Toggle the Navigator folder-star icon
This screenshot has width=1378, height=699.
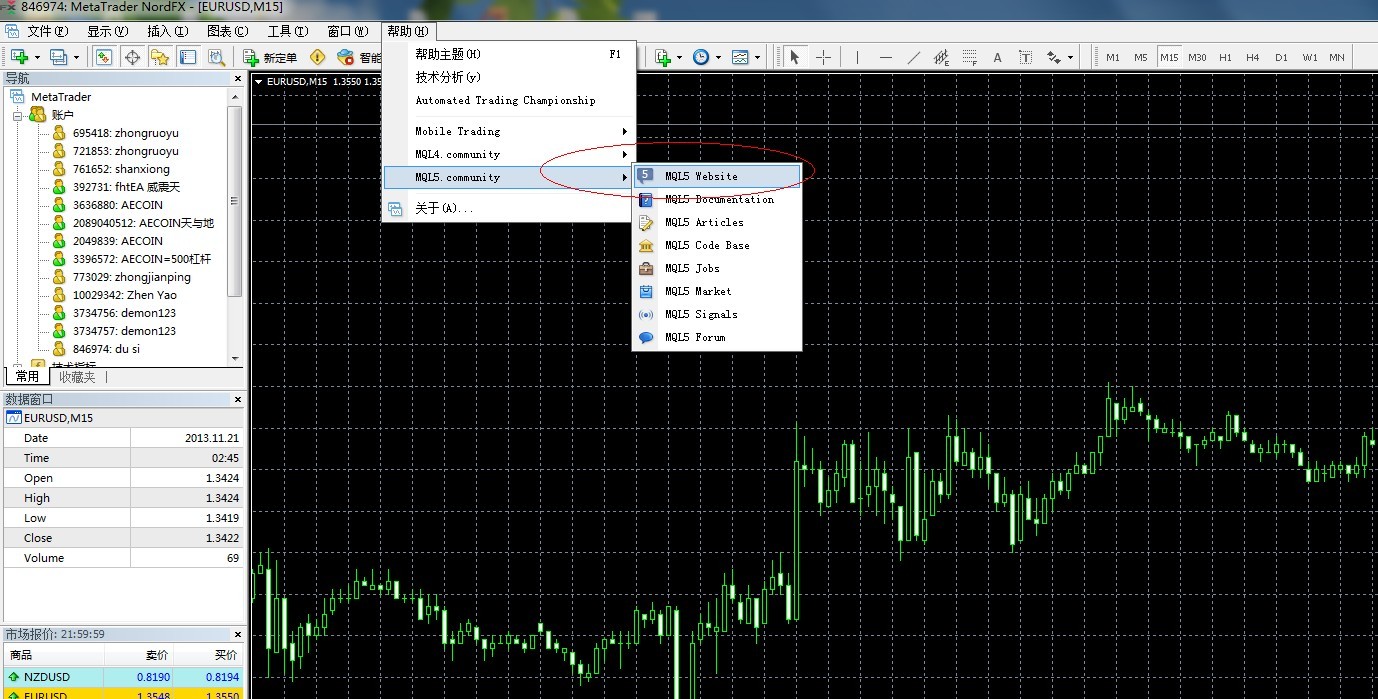point(159,57)
